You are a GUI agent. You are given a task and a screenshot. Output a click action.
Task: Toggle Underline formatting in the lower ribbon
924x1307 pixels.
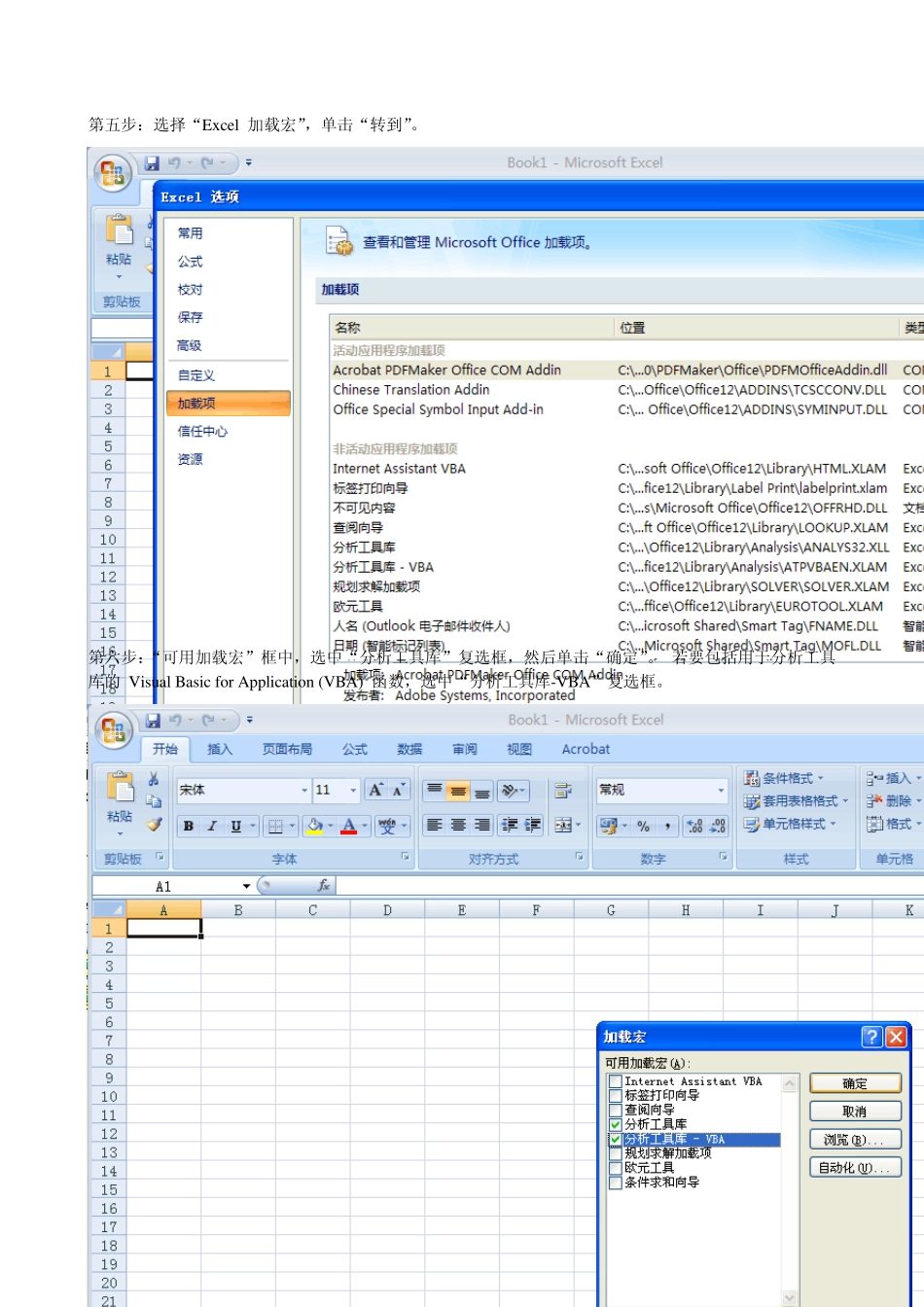click(235, 826)
